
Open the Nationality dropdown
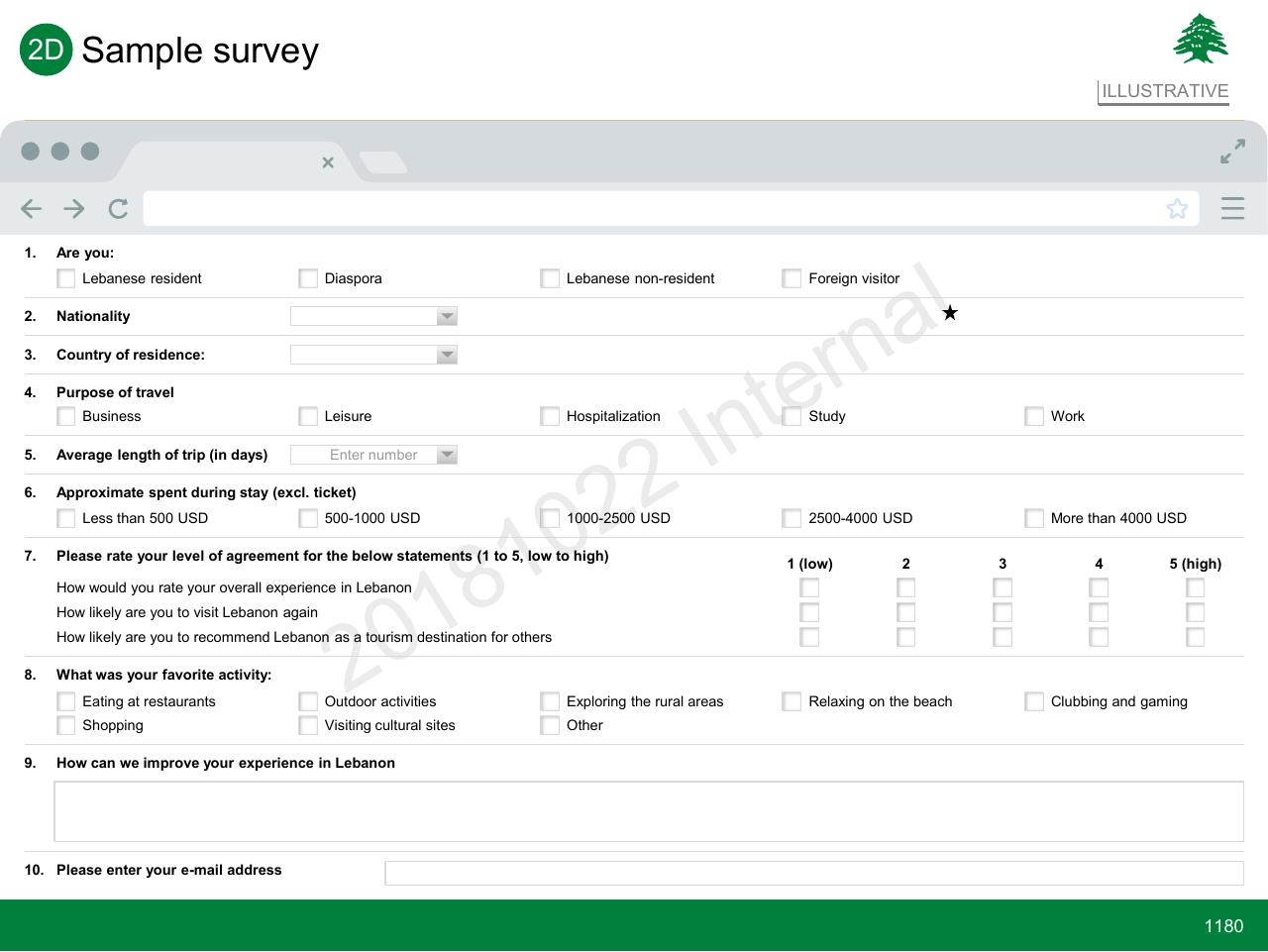point(373,316)
